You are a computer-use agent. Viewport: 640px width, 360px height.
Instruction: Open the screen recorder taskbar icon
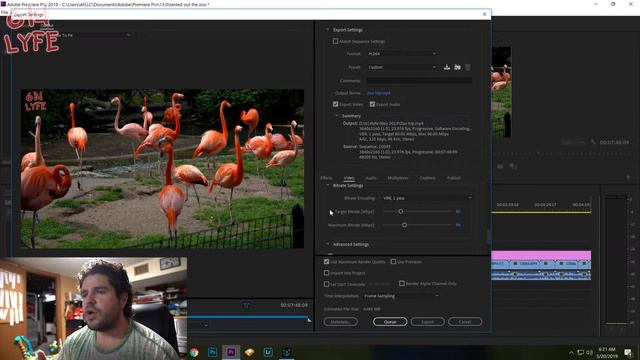(287, 352)
